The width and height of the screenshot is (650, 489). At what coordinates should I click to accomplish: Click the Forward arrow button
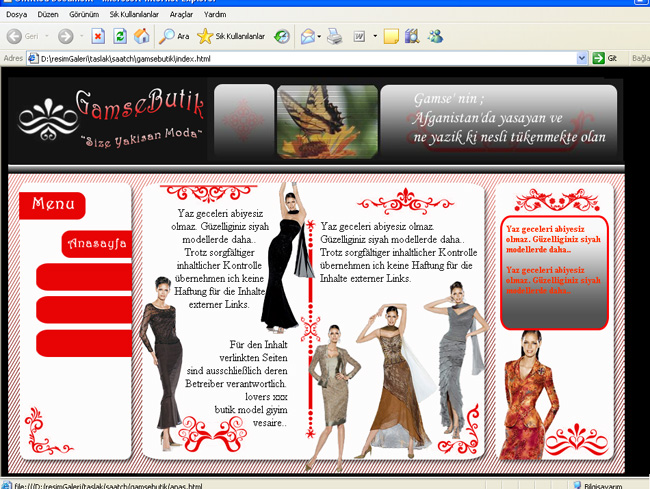coord(65,36)
